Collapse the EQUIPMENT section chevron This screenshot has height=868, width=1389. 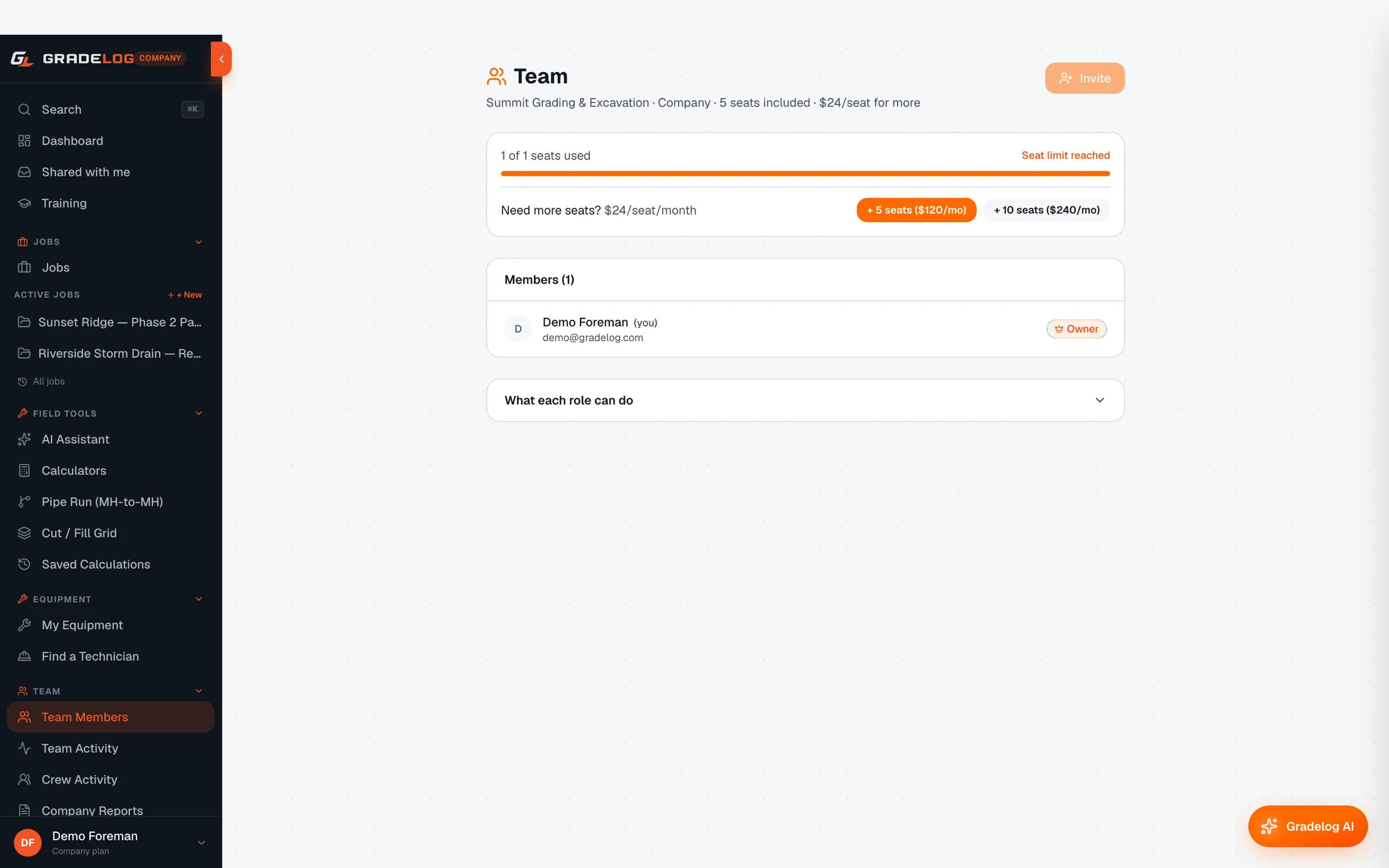pos(199,599)
